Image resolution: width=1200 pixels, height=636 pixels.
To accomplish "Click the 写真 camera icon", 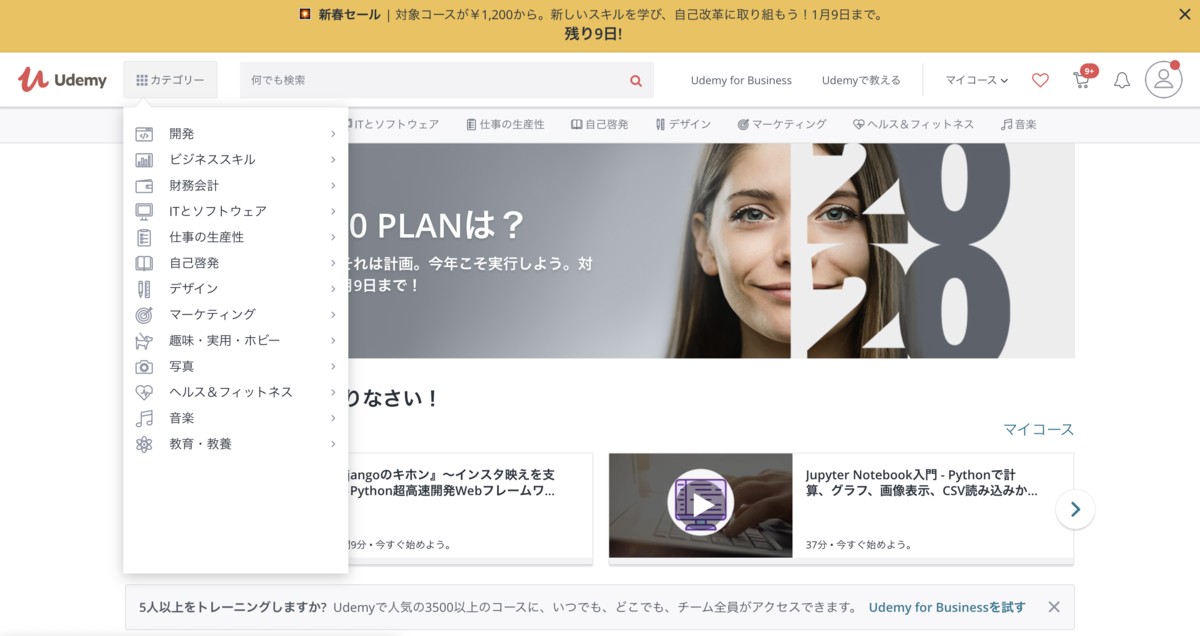I will click(144, 367).
